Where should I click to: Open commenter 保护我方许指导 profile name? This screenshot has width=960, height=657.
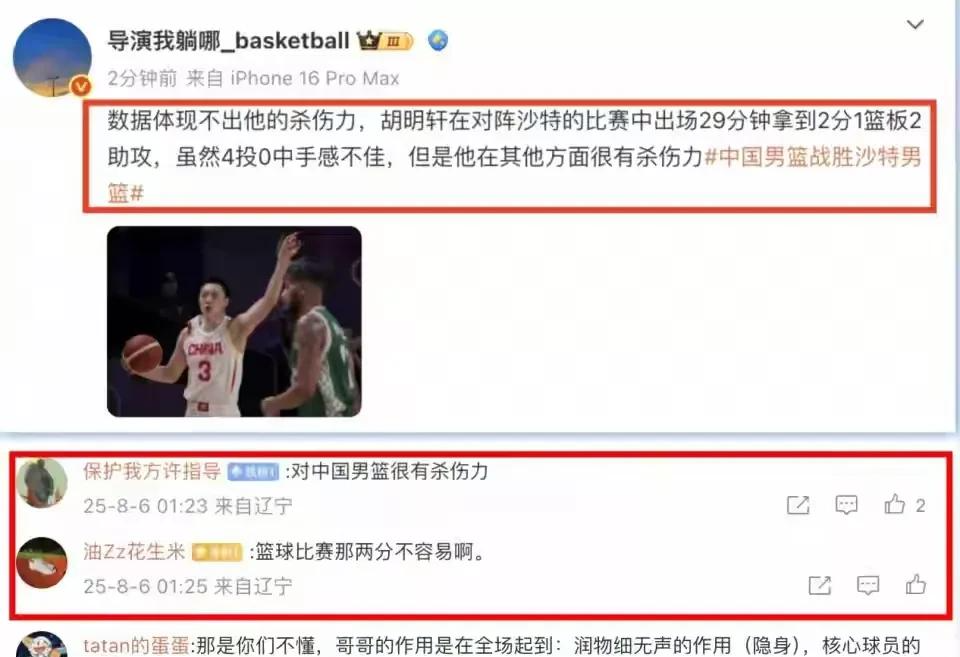coord(152,471)
